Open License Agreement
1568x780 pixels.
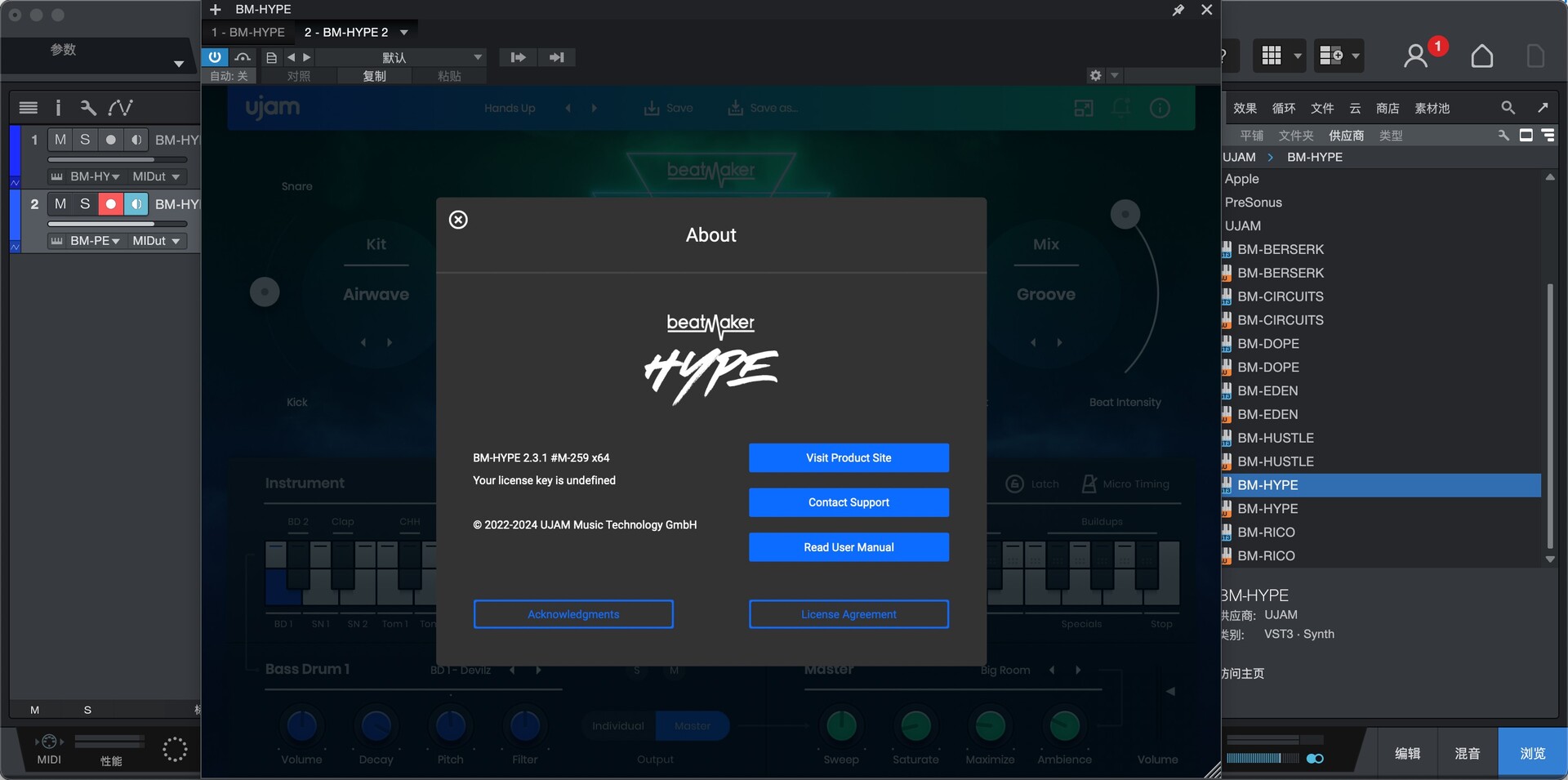point(849,614)
